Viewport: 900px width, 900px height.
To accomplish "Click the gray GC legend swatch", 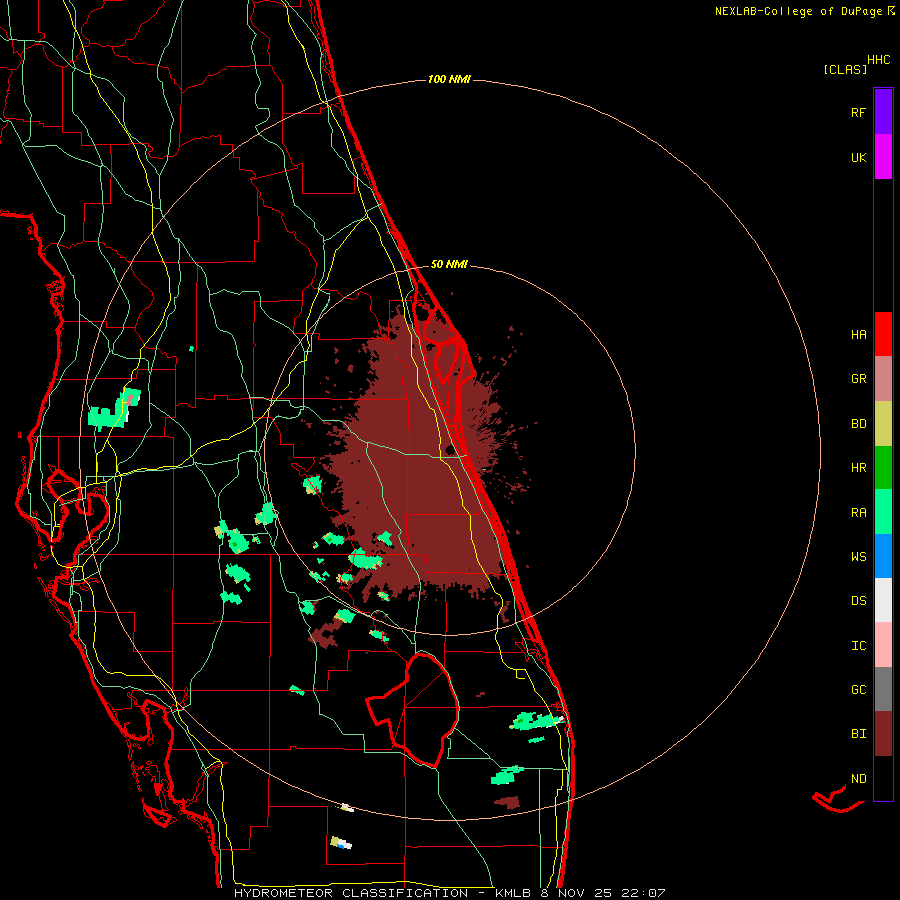I will [883, 689].
